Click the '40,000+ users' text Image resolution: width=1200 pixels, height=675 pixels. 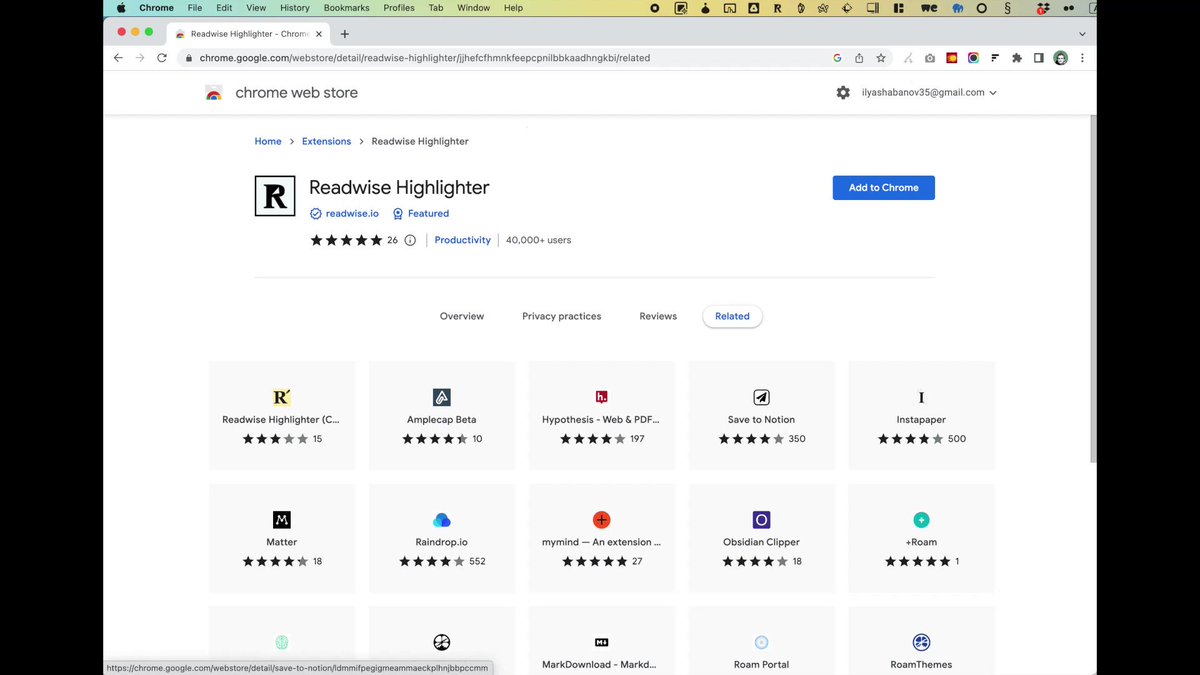[539, 240]
